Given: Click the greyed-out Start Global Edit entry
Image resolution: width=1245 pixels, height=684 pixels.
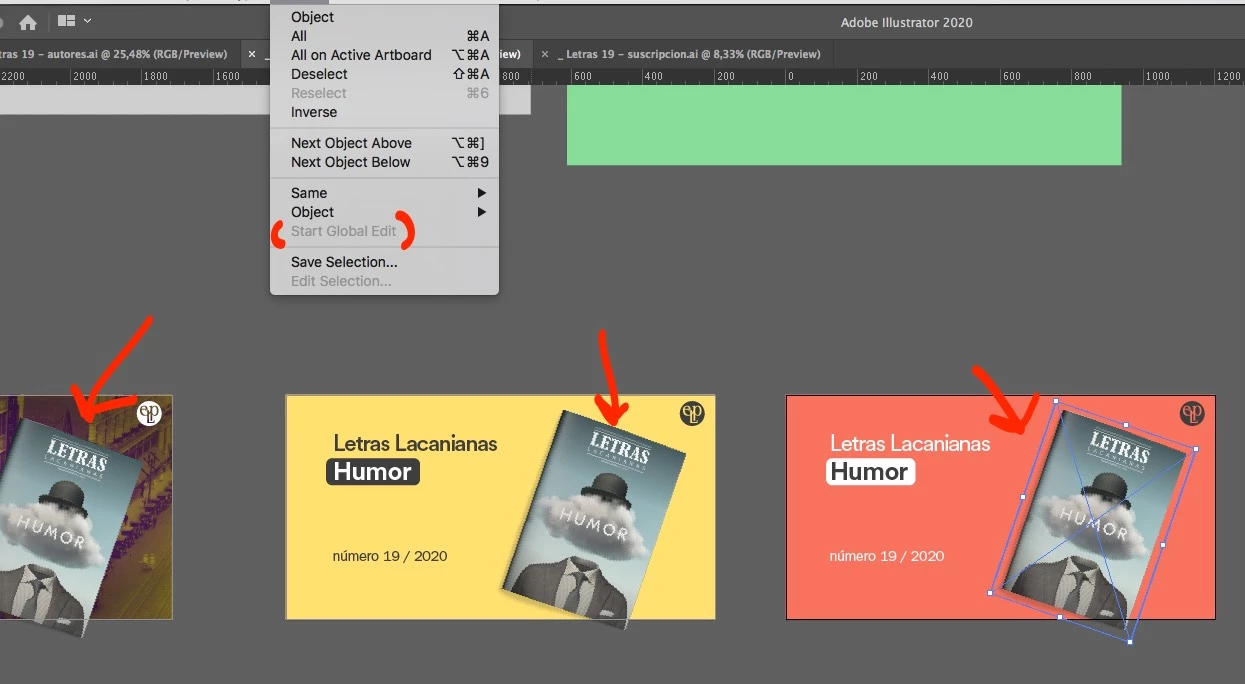Looking at the screenshot, I should point(384,231).
